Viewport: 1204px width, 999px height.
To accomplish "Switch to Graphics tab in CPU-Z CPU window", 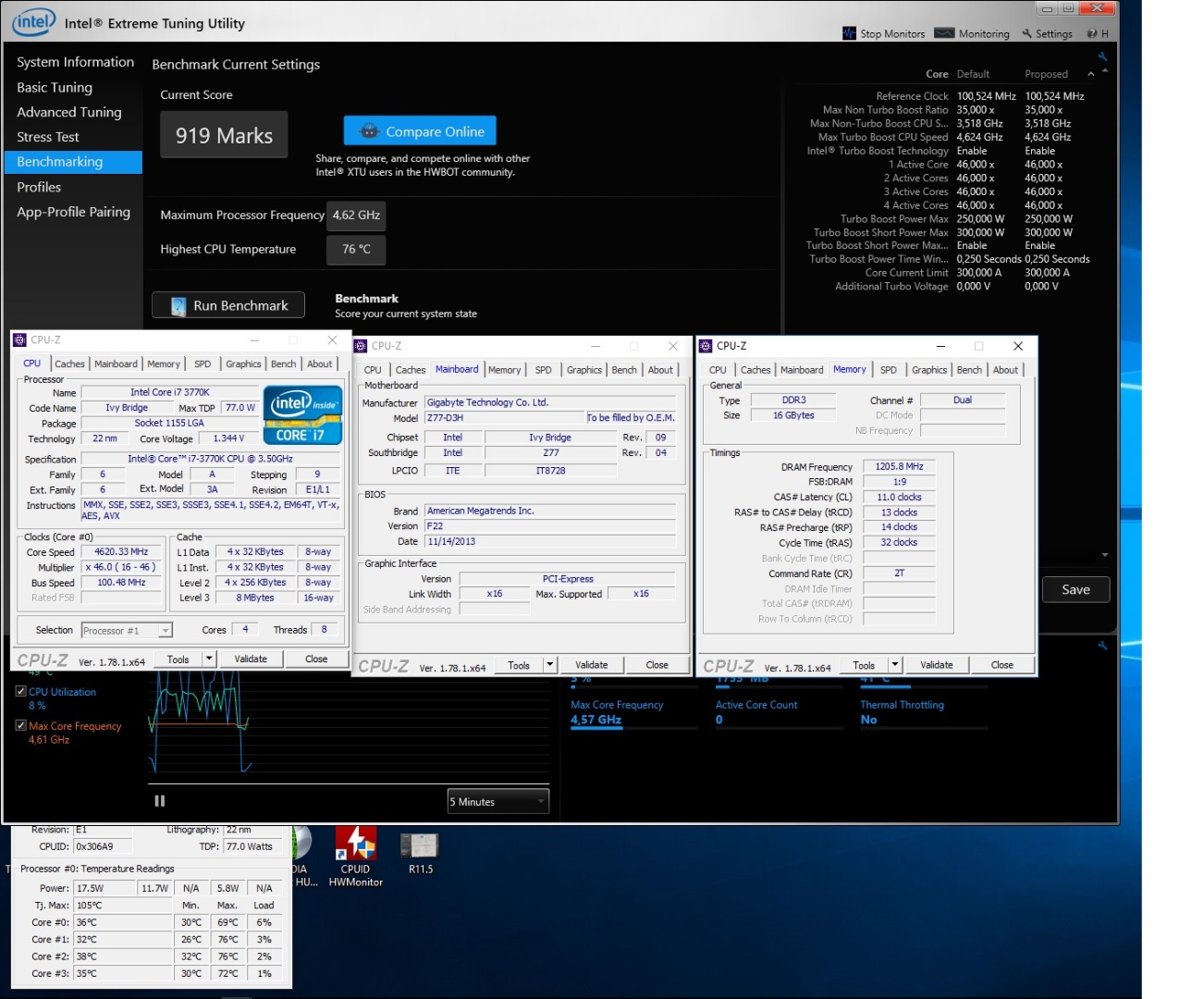I will pos(243,364).
